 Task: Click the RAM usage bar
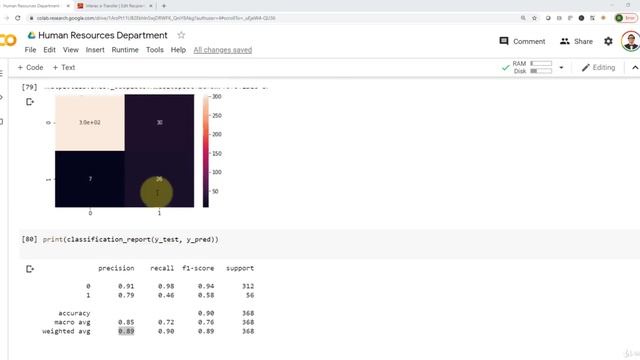point(541,64)
